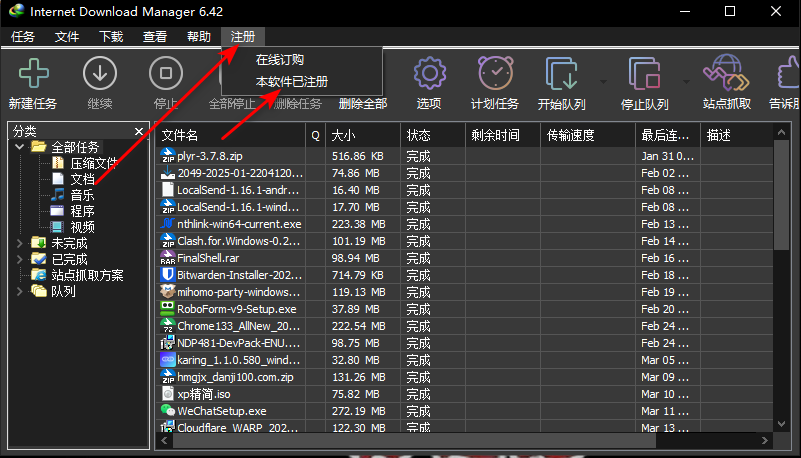Expand the 已完成 tree node

(20, 259)
